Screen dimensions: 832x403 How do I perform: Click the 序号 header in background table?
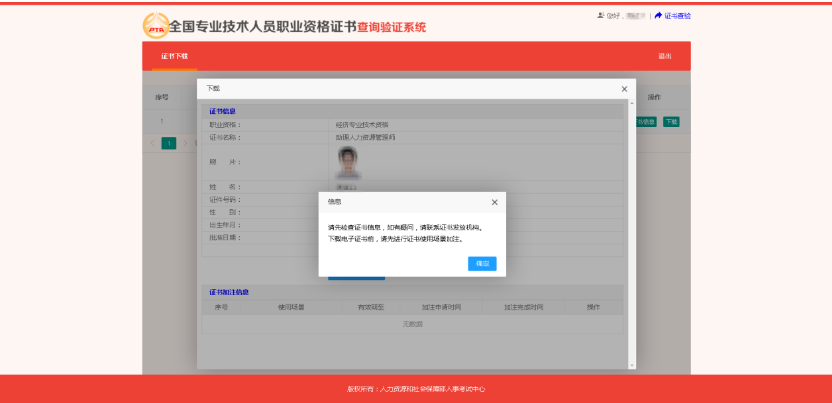(x=162, y=98)
